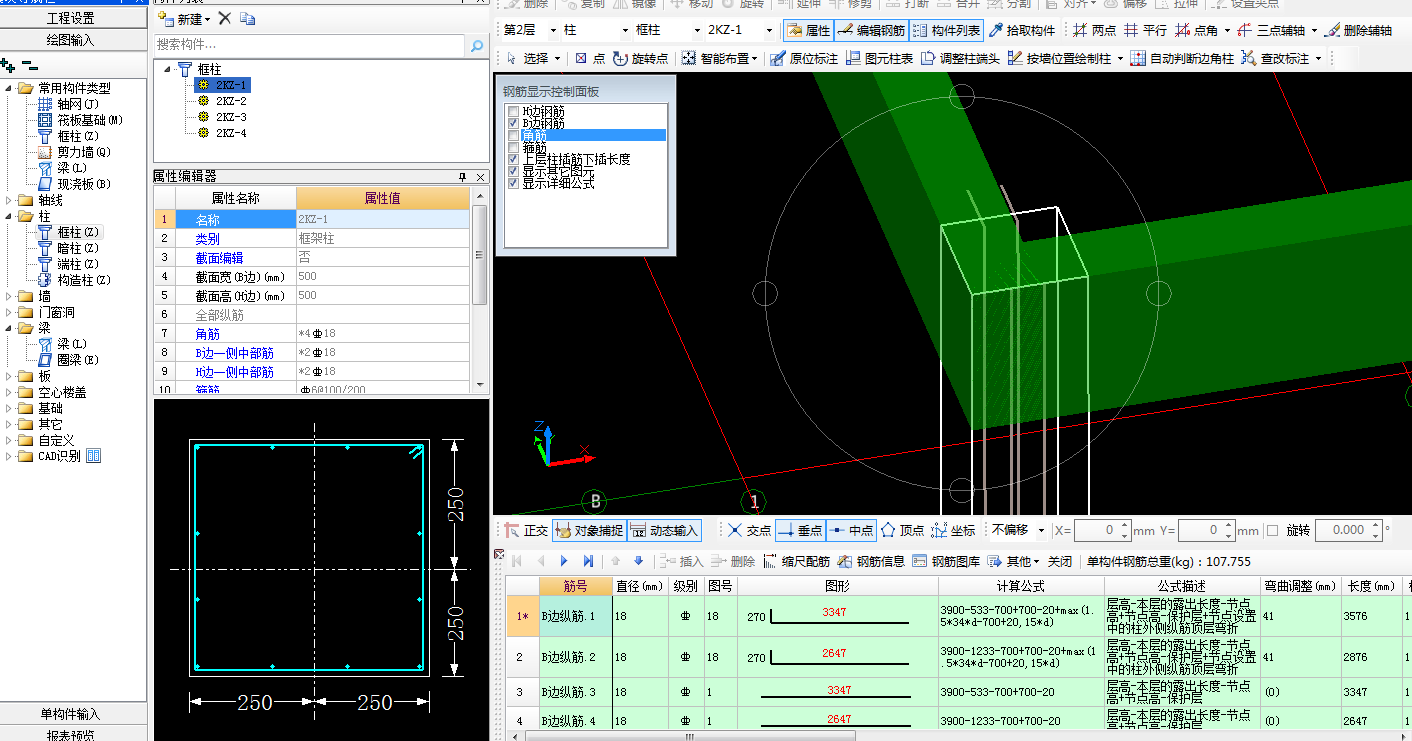Click the expand-all plus icon
The image size is (1412, 741).
pyautogui.click(x=8, y=65)
